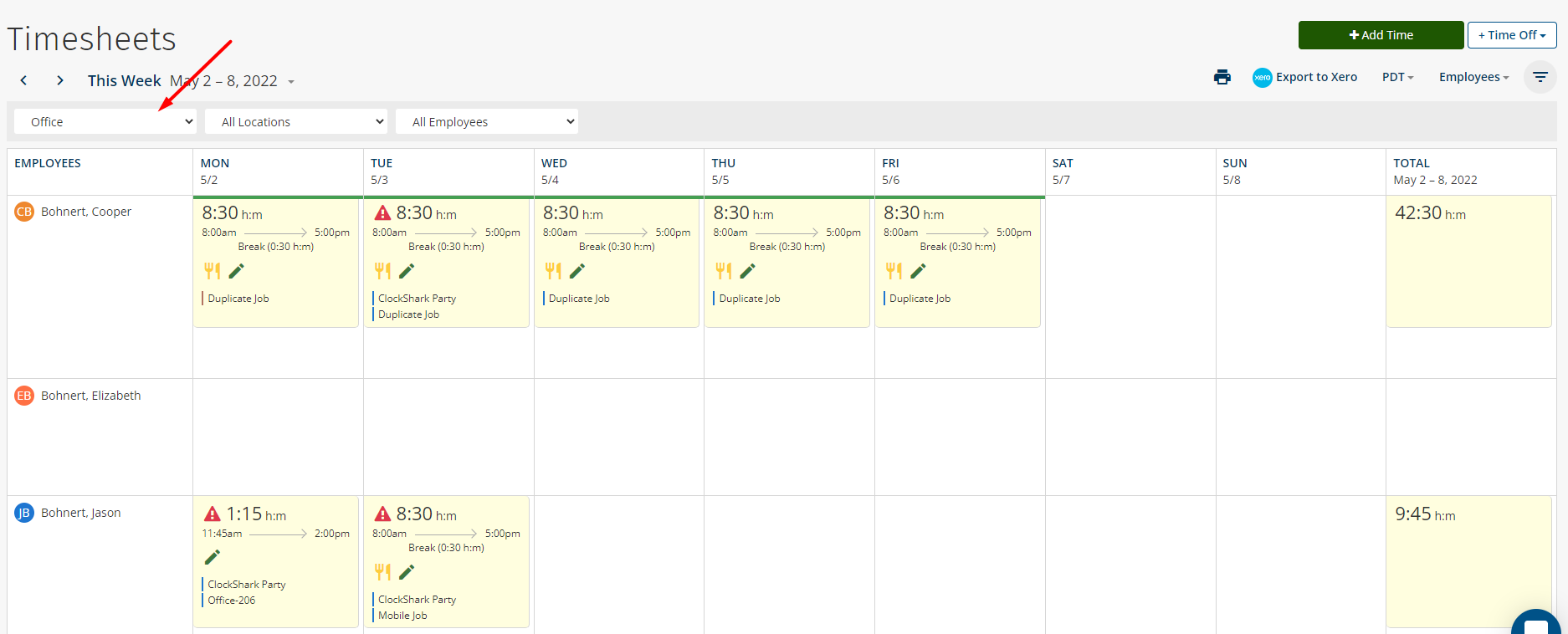
Task: Open the date range picker May 2 – 8
Action: [232, 81]
